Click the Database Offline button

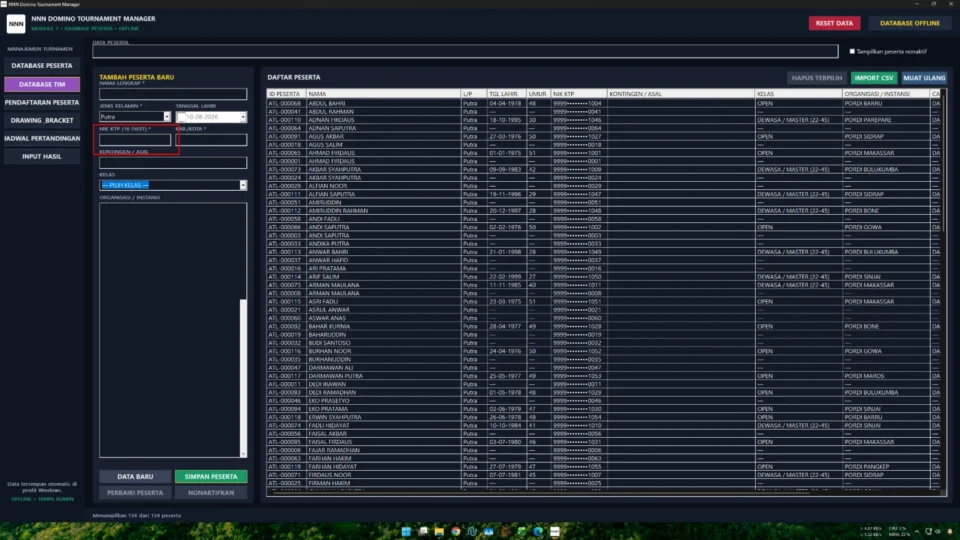[909, 23]
